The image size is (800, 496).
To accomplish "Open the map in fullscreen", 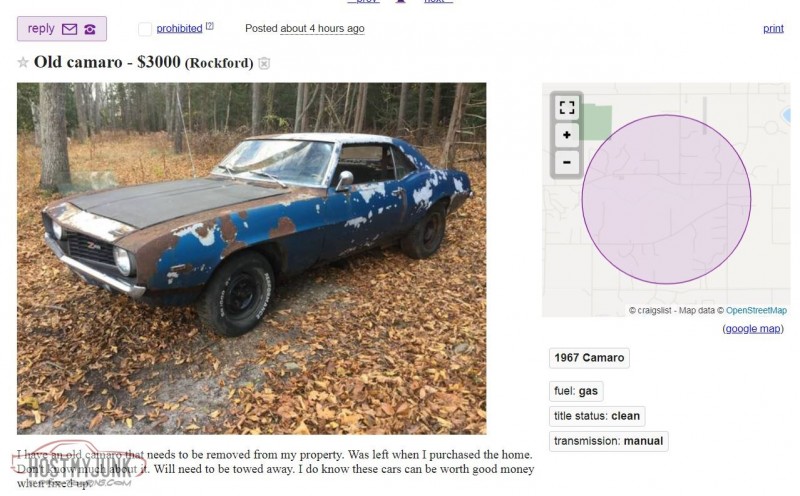I will [567, 108].
